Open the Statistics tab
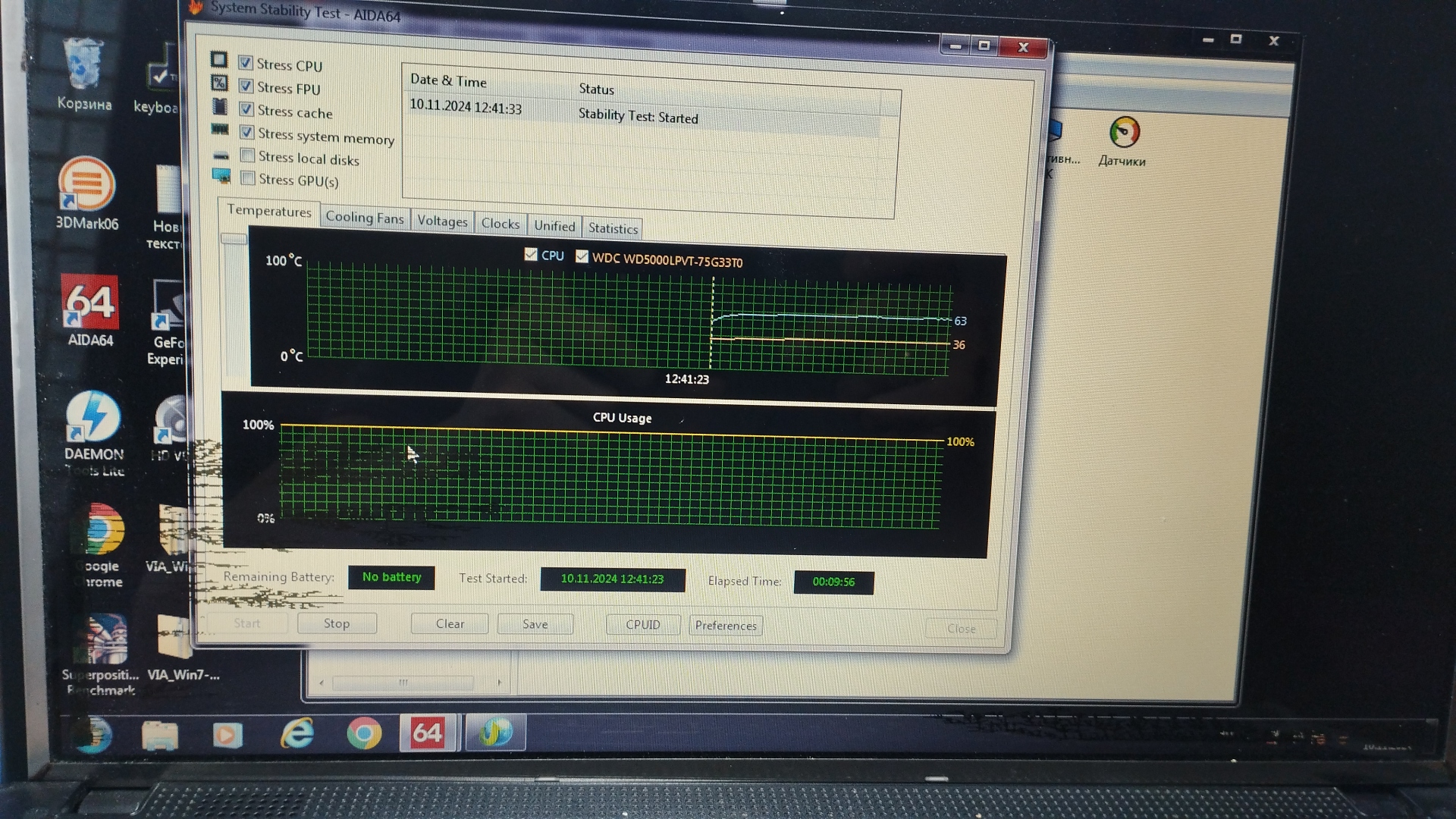 613,228
